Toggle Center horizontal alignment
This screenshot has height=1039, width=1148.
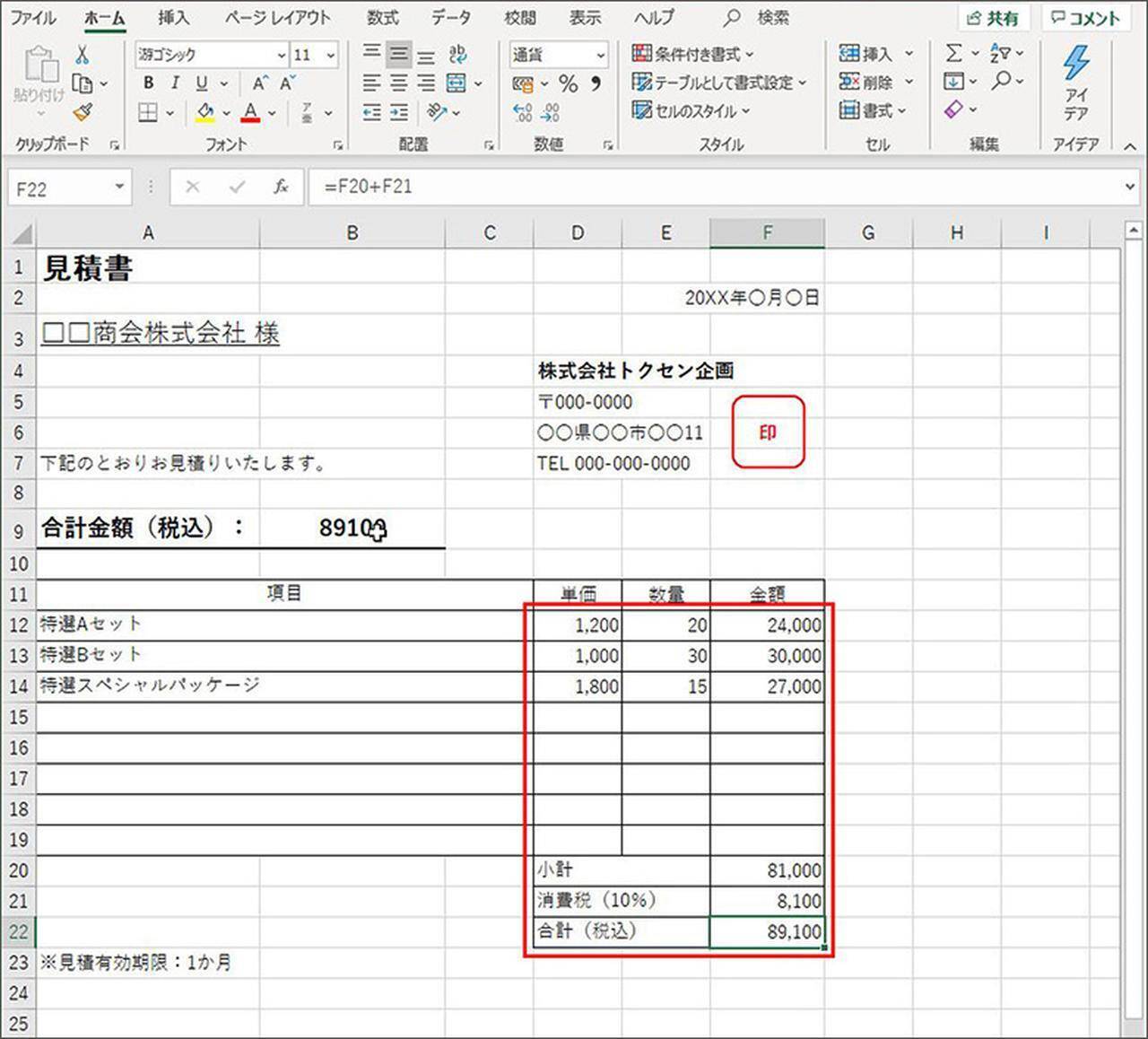(399, 83)
